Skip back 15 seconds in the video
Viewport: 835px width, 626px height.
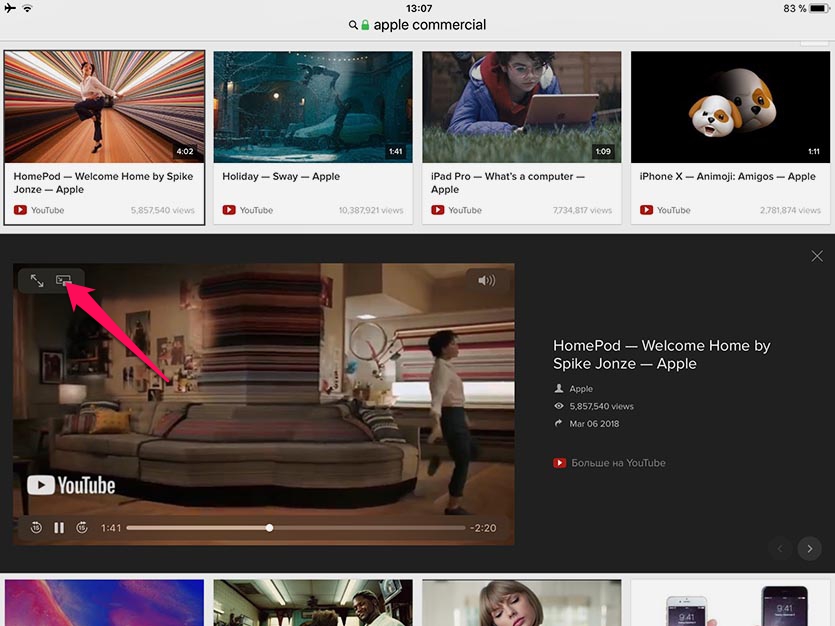coord(36,528)
